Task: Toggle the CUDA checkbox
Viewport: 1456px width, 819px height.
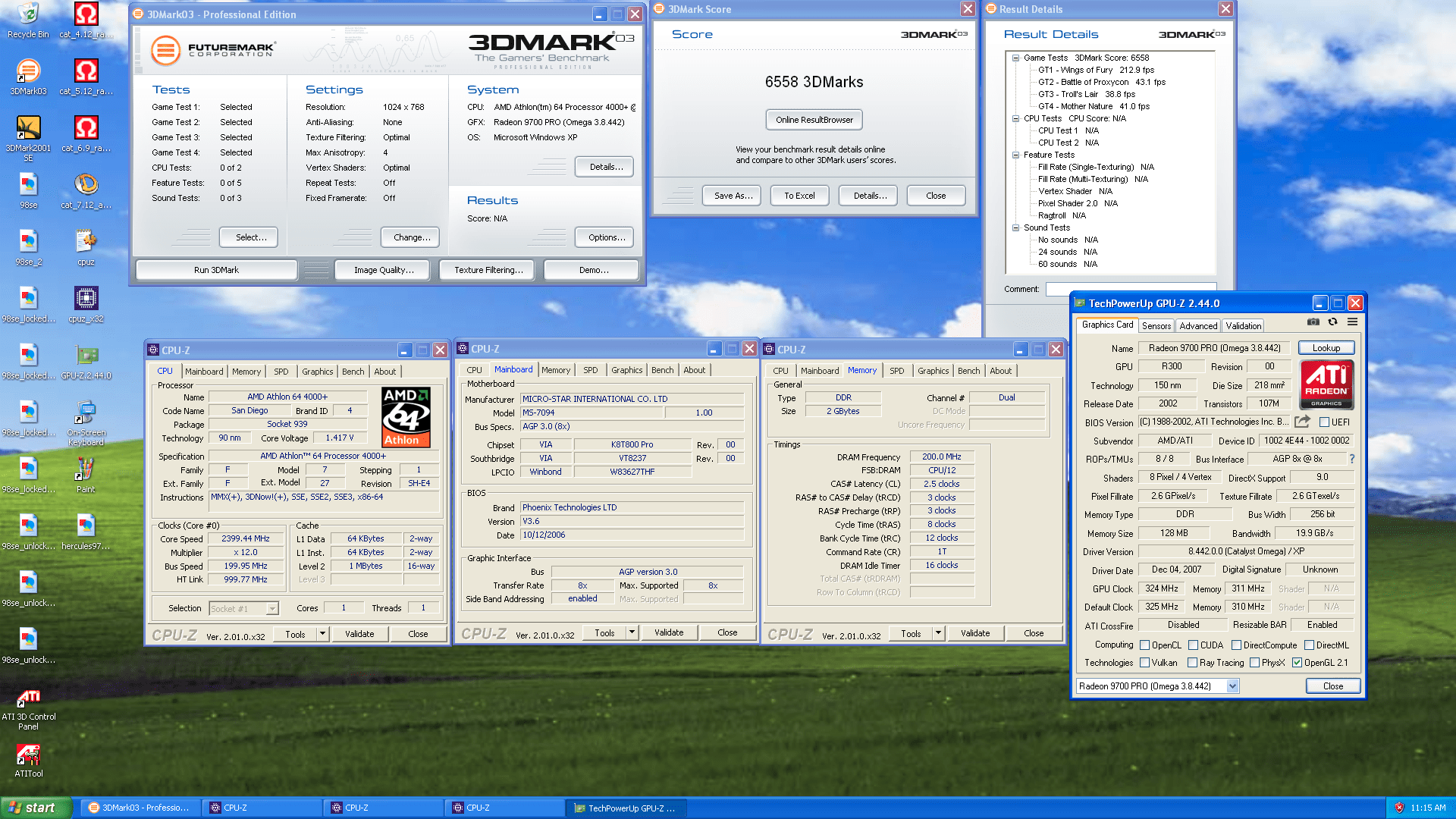Action: coord(1193,645)
